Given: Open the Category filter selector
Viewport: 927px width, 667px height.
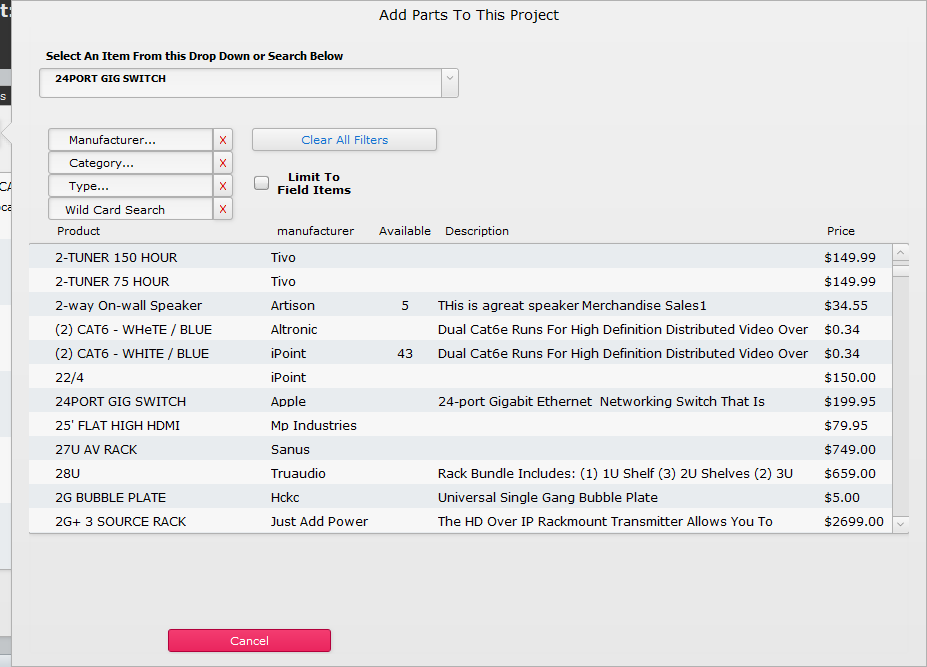Looking at the screenshot, I should (130, 162).
